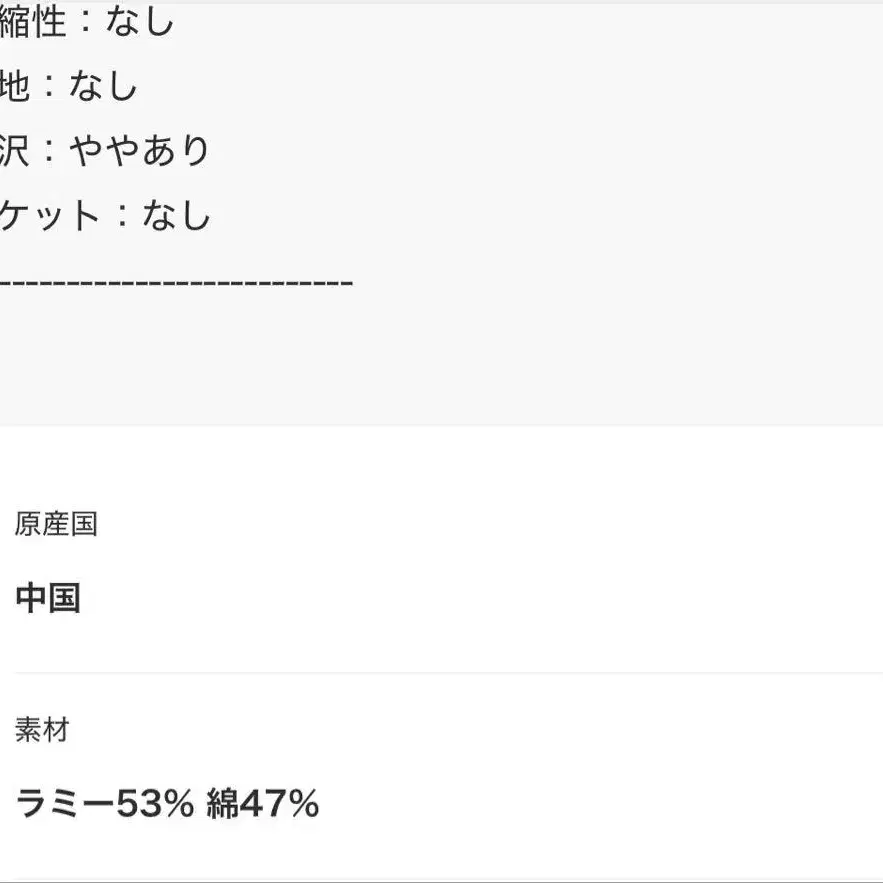This screenshot has height=883, width=883.
Task: Click the 沢：ややあり text line
Action: click(x=105, y=150)
